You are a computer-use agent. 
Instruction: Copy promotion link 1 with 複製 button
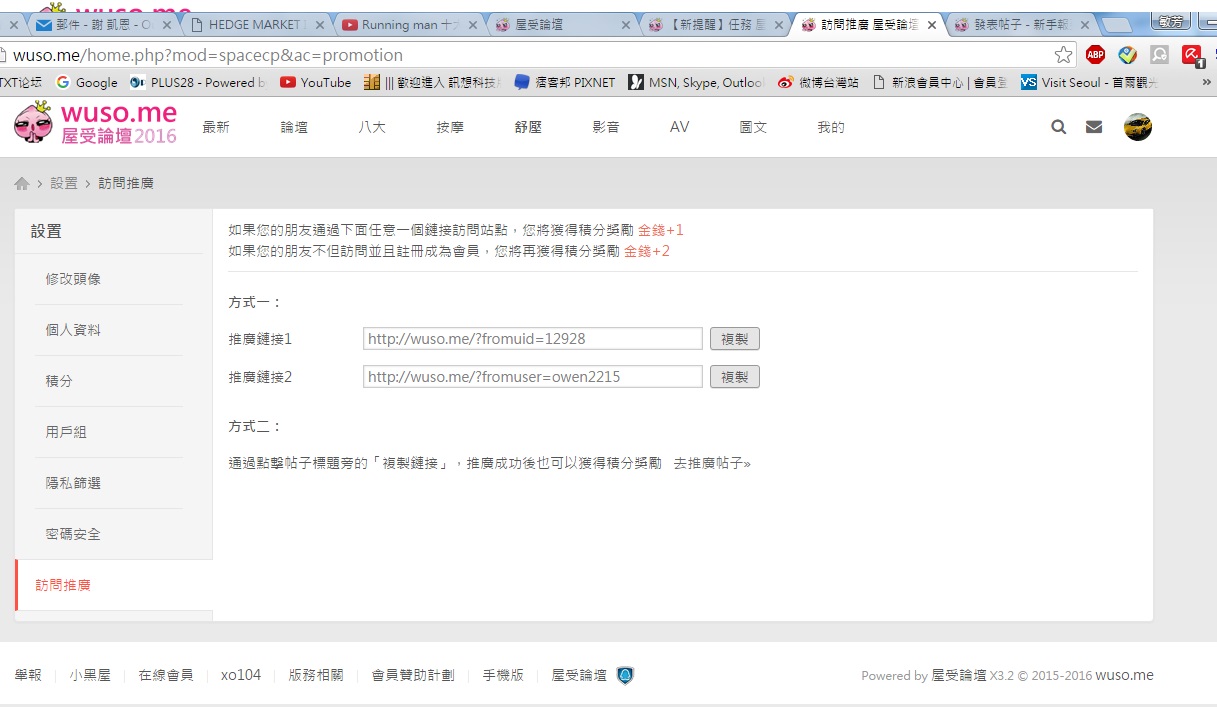734,339
